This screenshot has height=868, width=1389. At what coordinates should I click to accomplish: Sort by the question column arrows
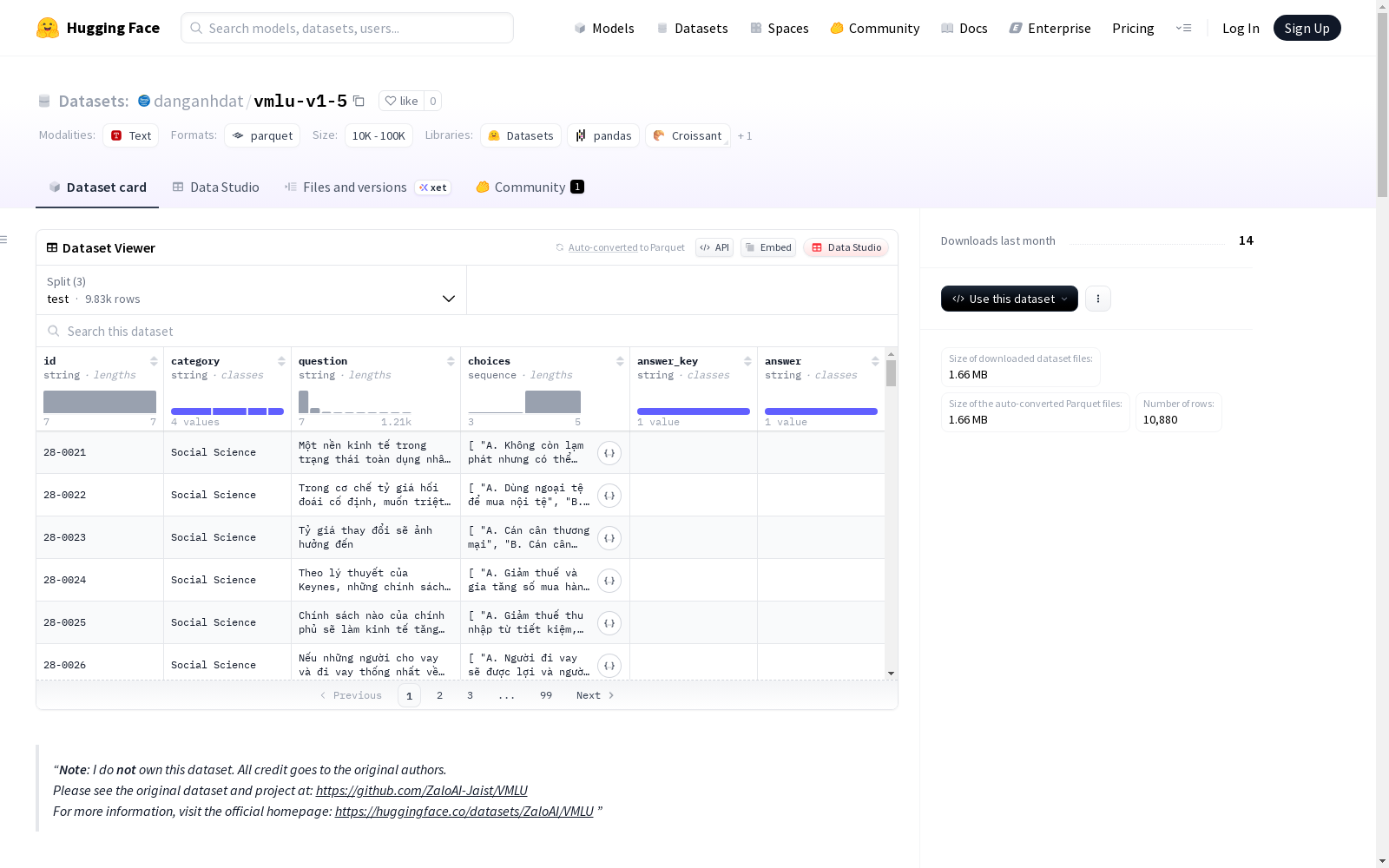(x=451, y=361)
